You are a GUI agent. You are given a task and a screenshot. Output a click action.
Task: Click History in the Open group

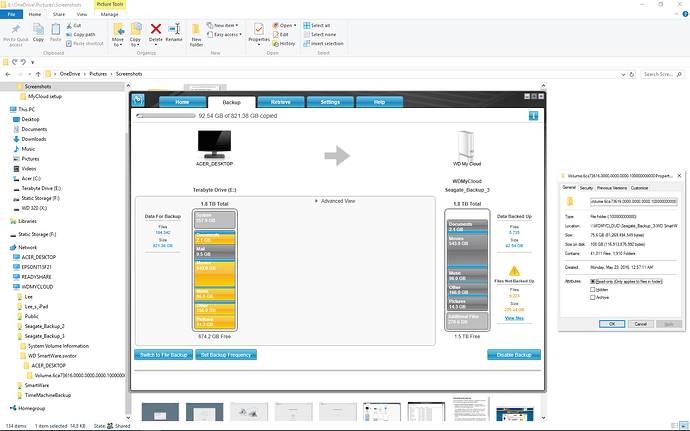coord(284,44)
